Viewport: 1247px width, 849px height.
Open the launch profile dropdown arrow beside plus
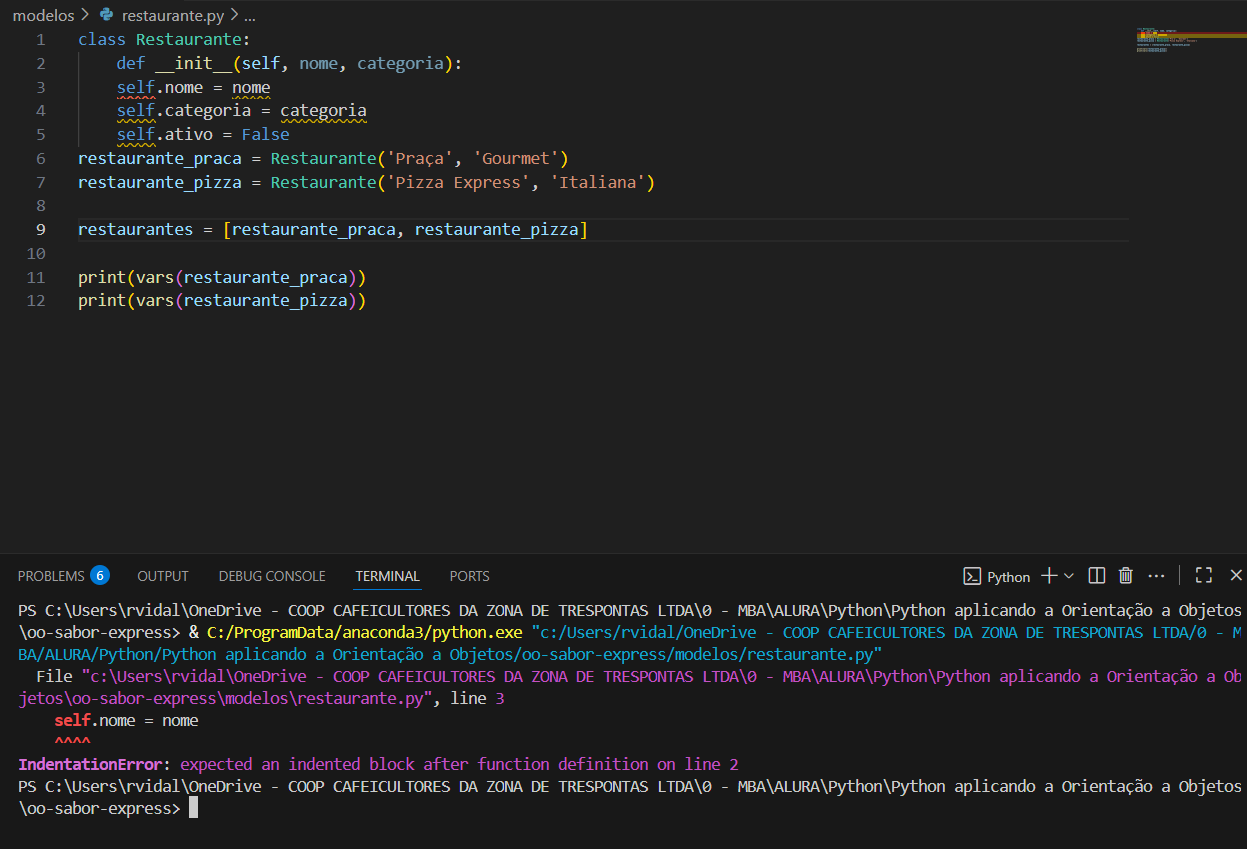coord(1069,576)
